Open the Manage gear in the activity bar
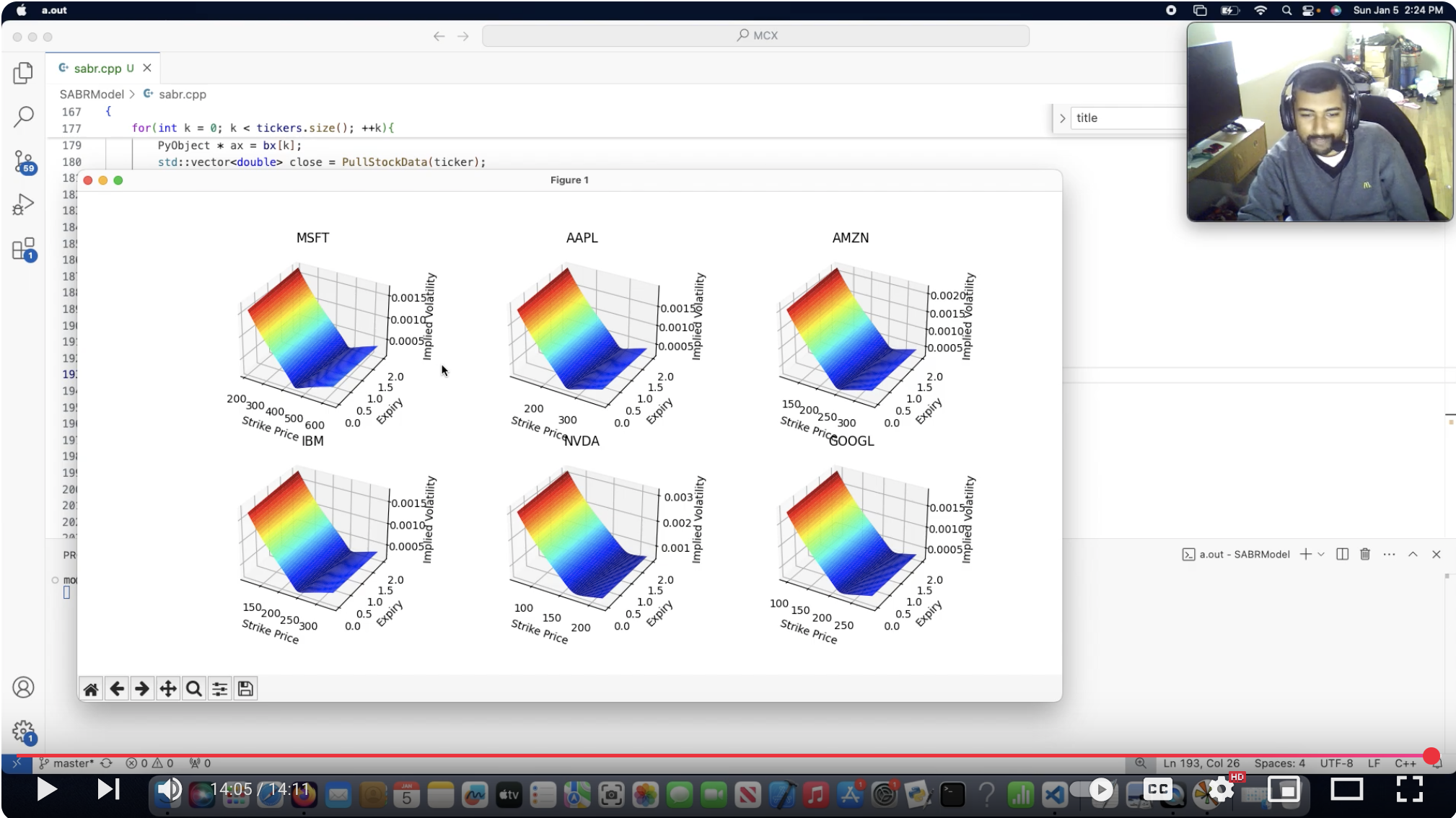This screenshot has height=818, width=1456. 24,732
